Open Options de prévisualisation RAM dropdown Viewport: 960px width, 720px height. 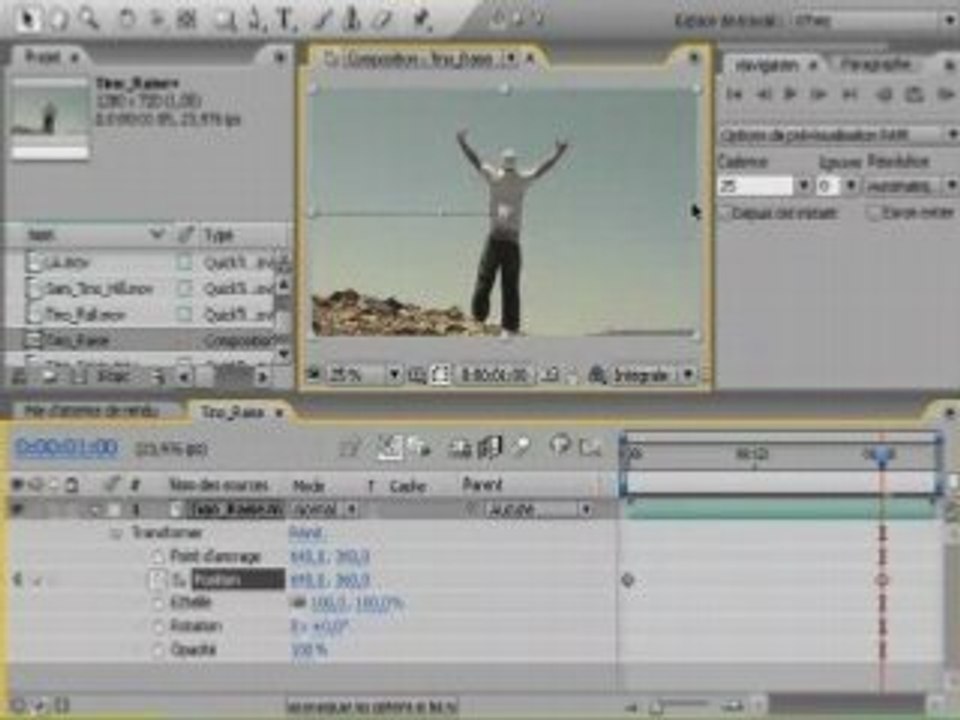[838, 134]
